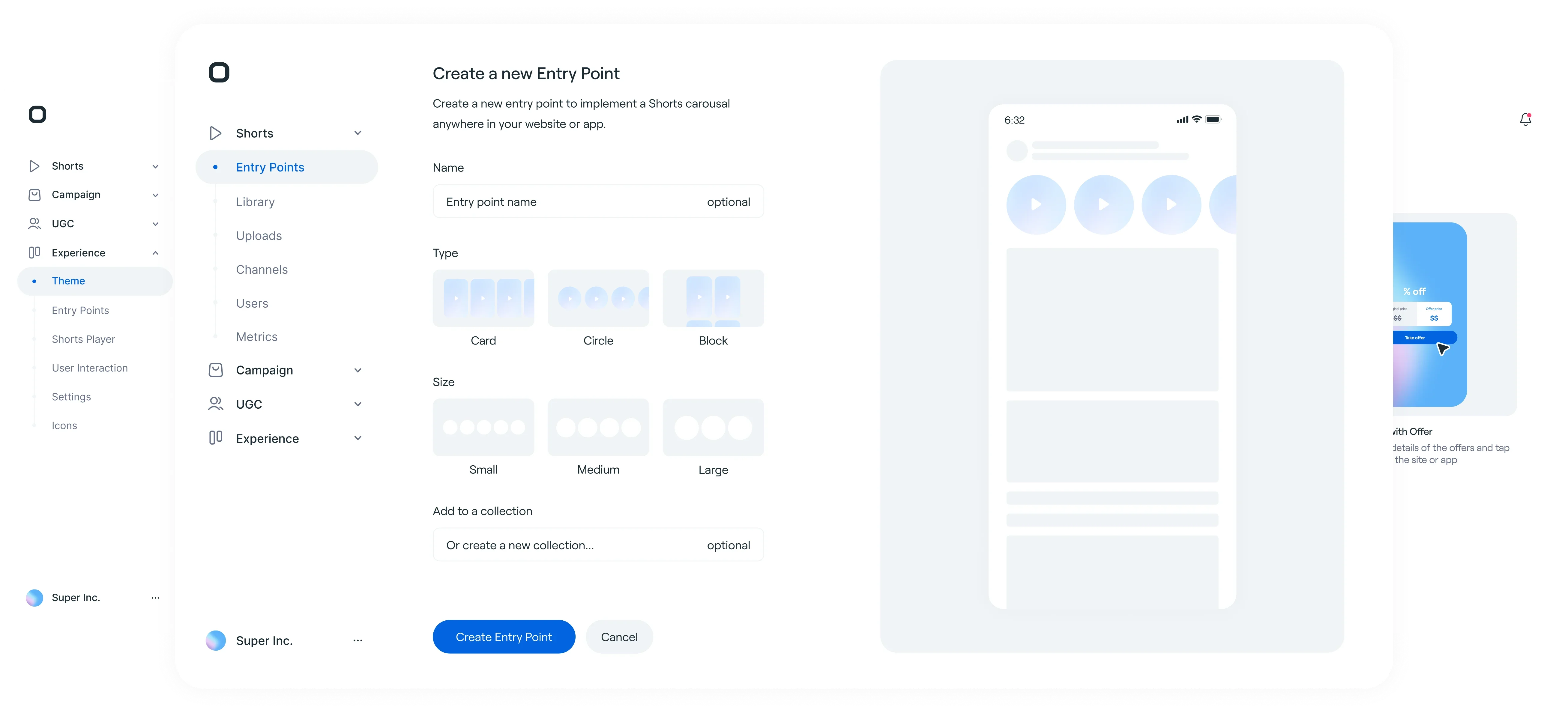Open the three-dot menu next to Super Inc. in the modal sidebar
The width and height of the screenshot is (1568, 713).
[358, 640]
